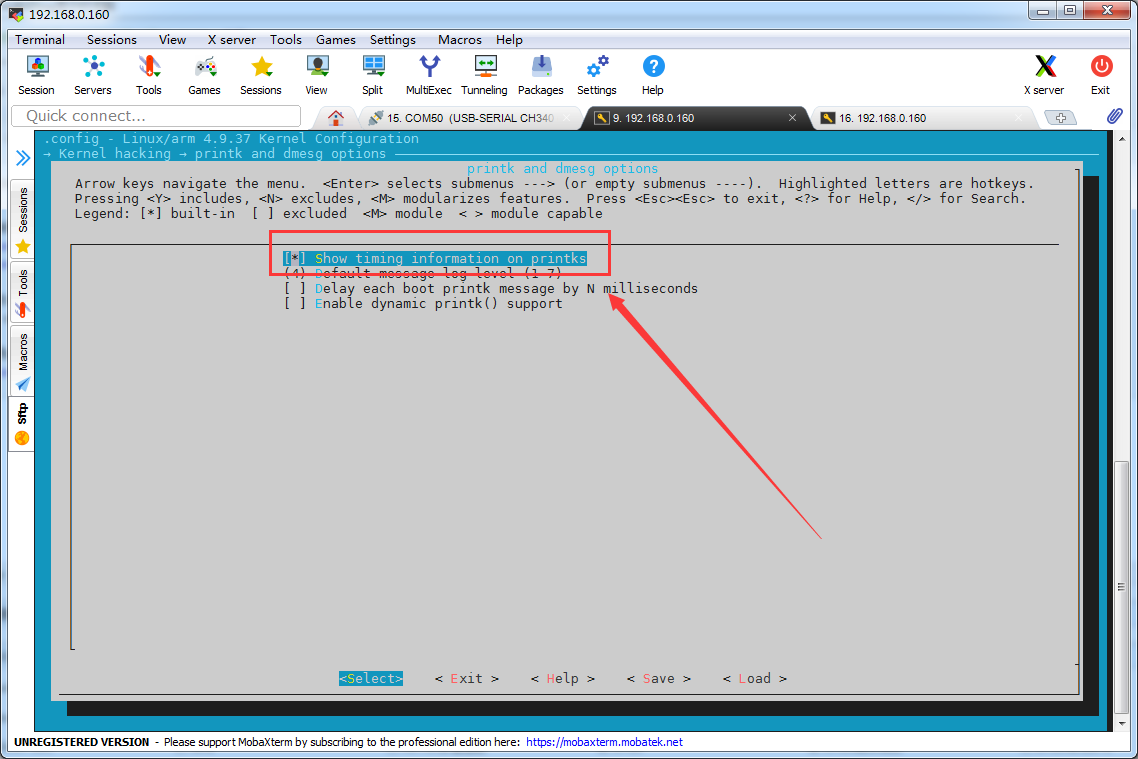Open the Settings gear toolbar icon

click(597, 75)
